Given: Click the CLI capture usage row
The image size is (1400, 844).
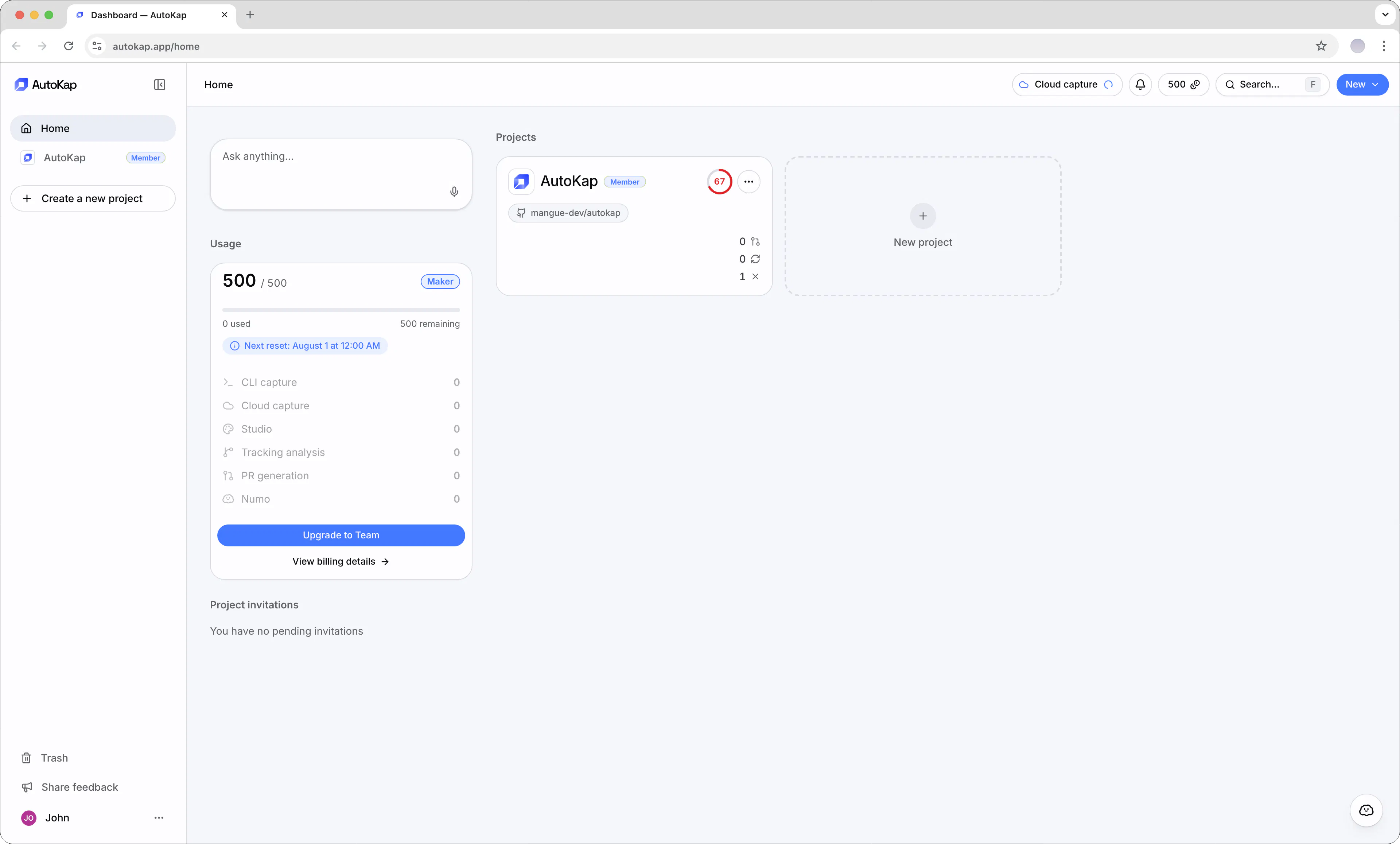Looking at the screenshot, I should [341, 383].
